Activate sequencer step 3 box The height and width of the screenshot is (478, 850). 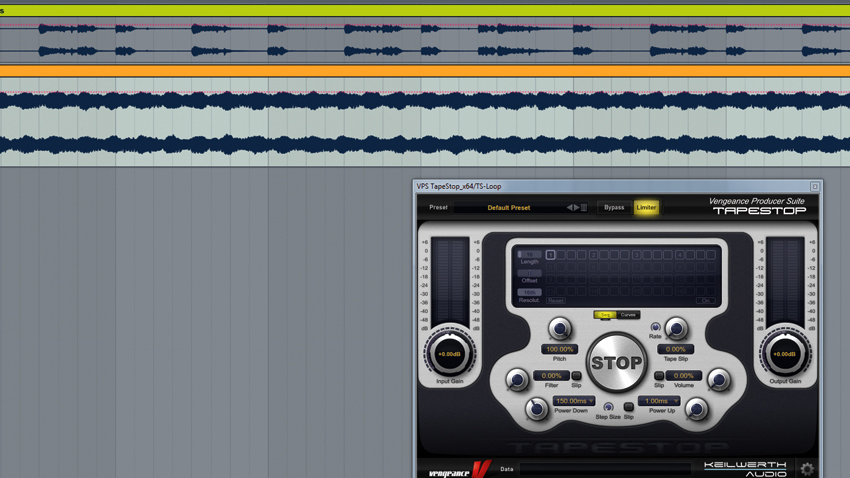(x=636, y=255)
